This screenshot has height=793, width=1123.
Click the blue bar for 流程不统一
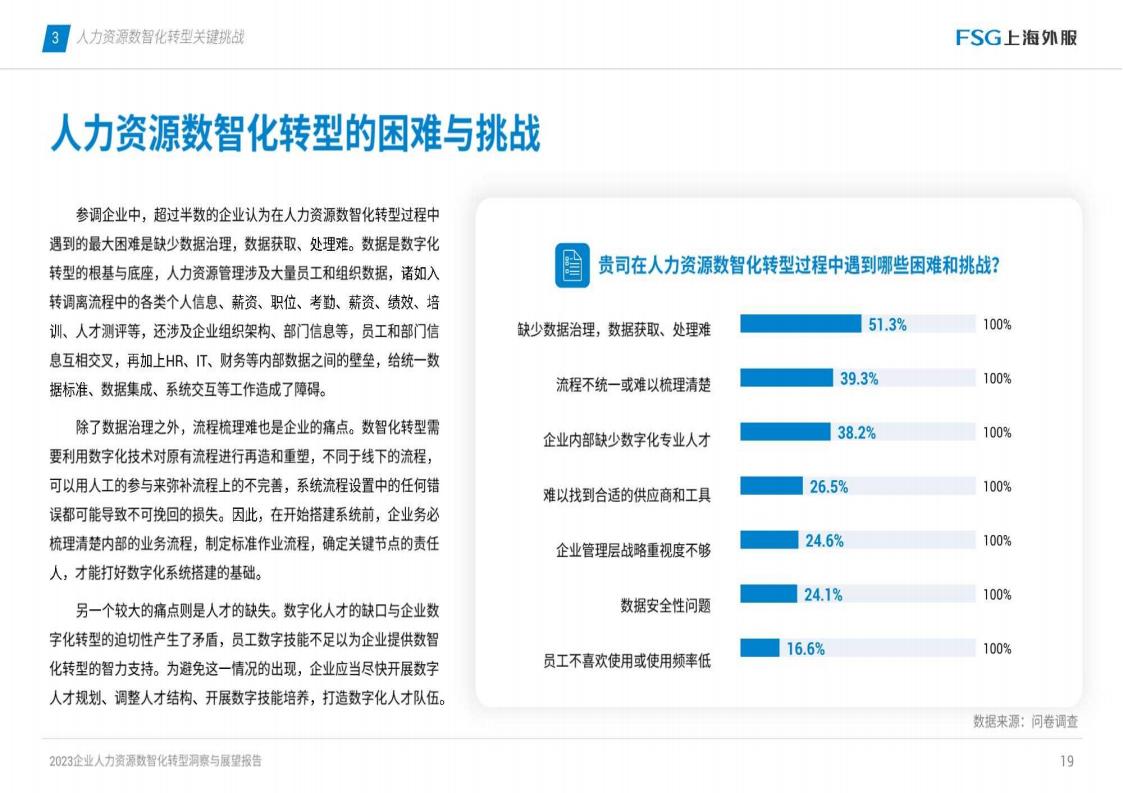click(786, 378)
